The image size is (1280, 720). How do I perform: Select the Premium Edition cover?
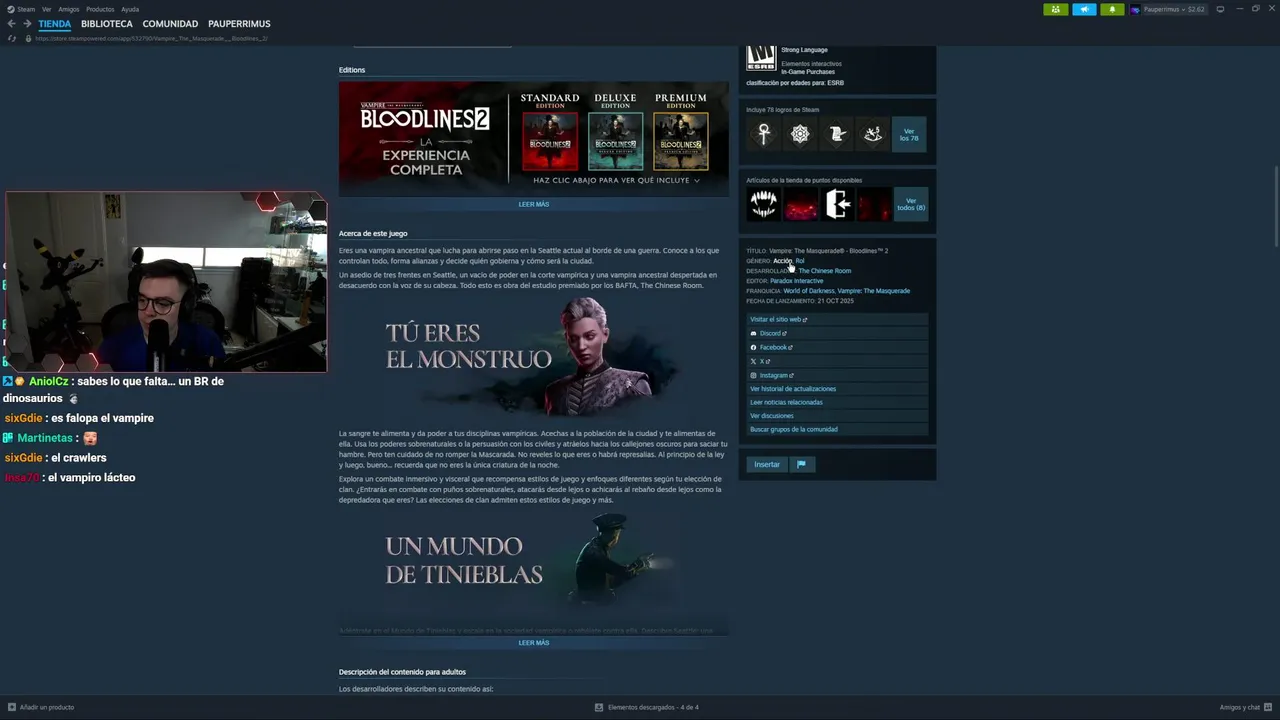(x=681, y=141)
